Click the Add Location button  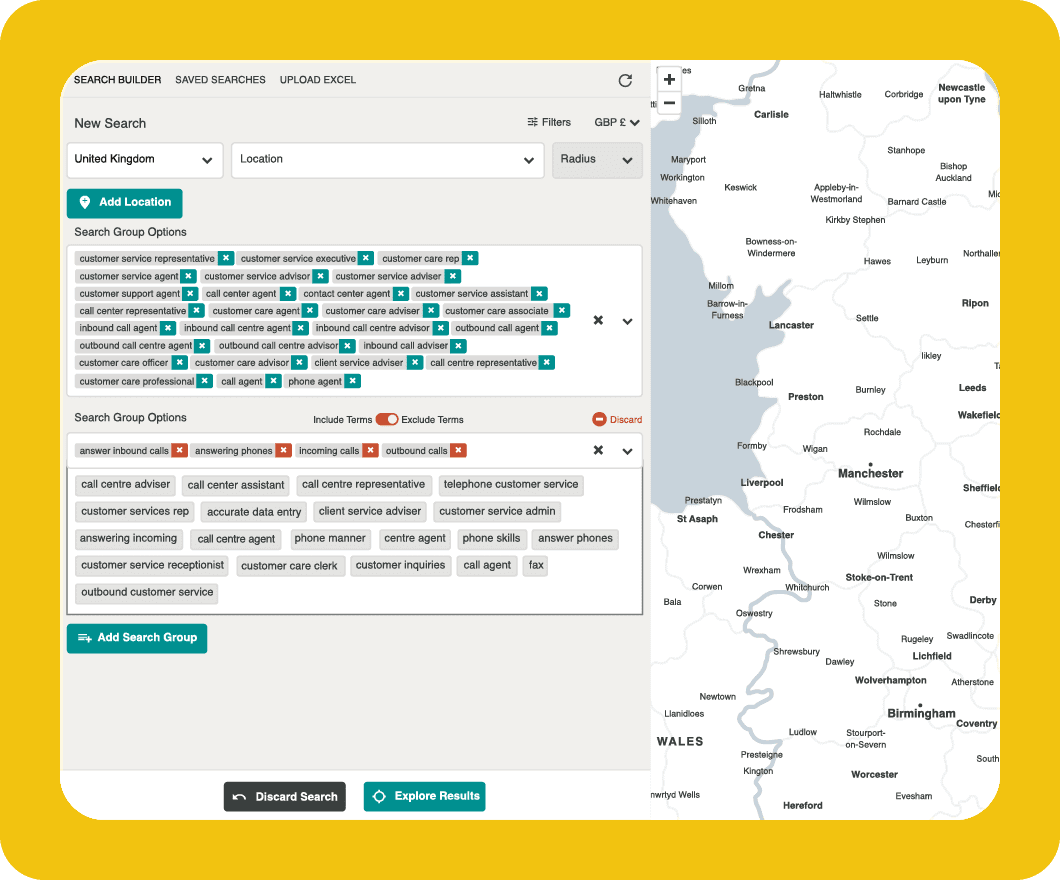pos(125,203)
